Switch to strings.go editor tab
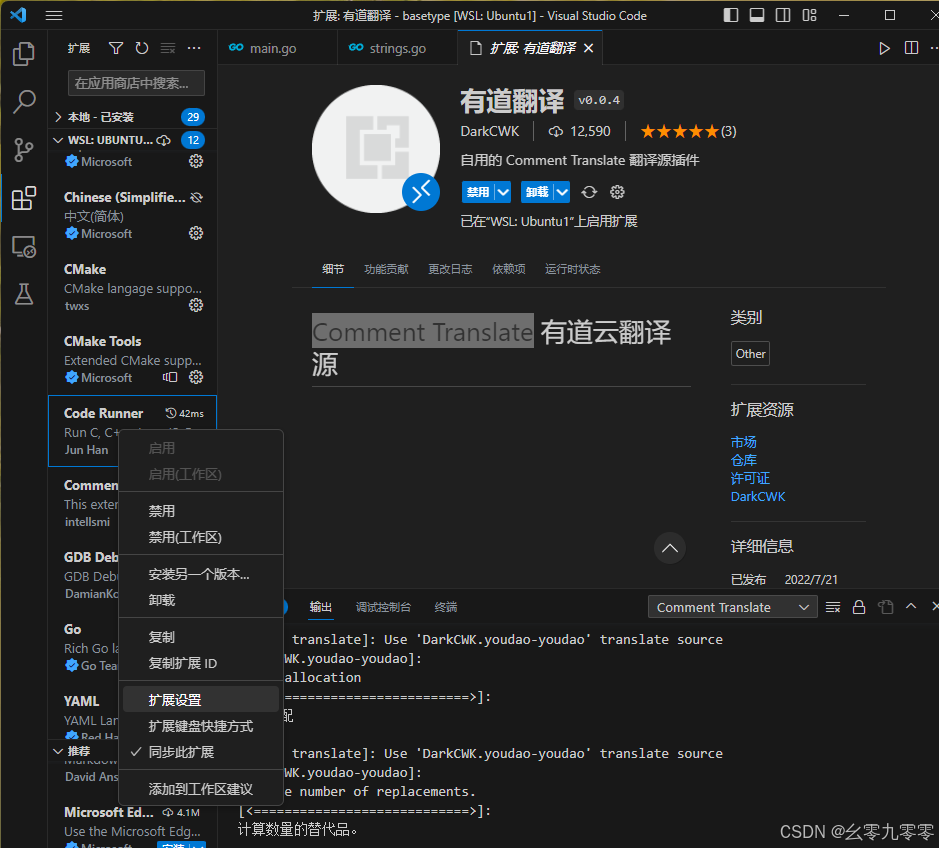 click(397, 48)
